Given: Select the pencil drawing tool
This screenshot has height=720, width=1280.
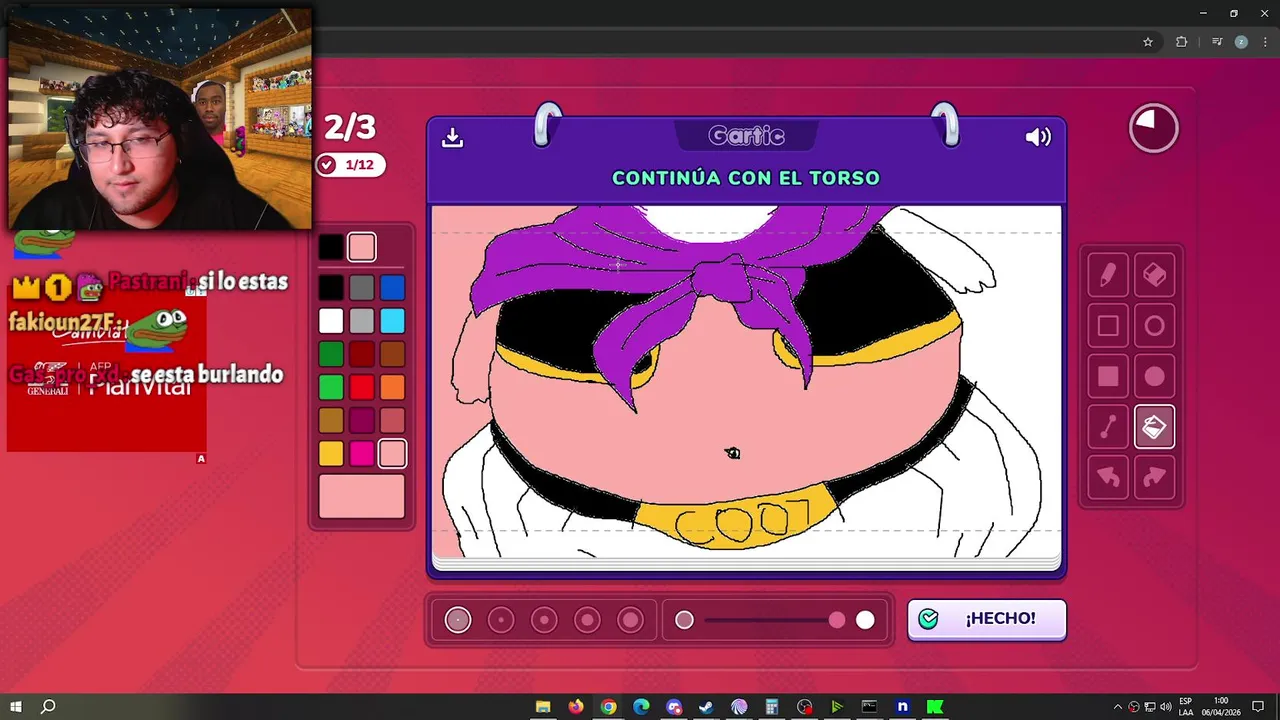Looking at the screenshot, I should point(1108,275).
